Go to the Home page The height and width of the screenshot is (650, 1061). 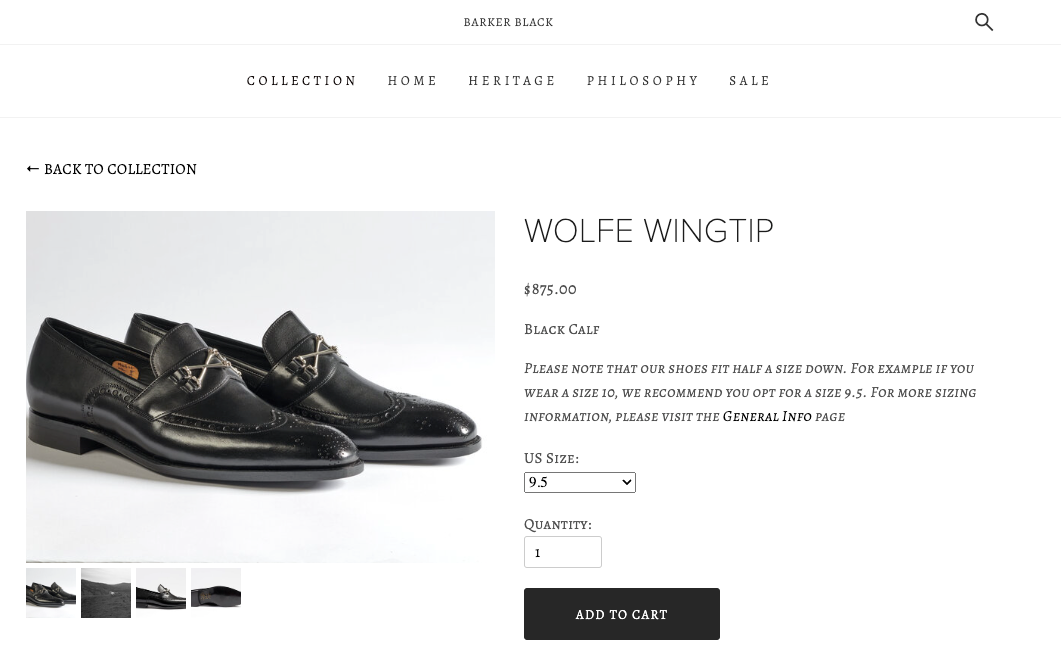[x=413, y=81]
